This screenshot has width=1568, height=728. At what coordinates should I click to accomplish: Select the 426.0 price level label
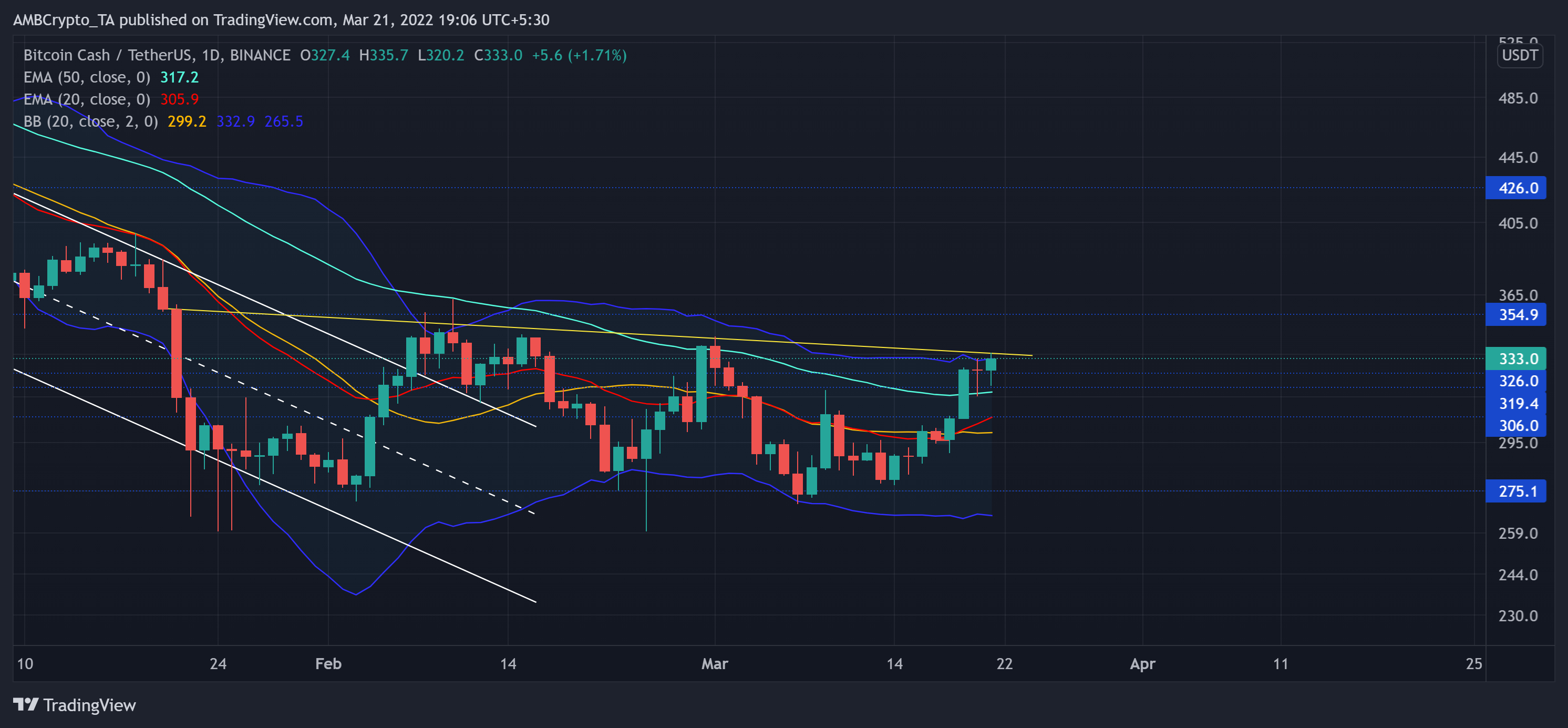[x=1515, y=188]
